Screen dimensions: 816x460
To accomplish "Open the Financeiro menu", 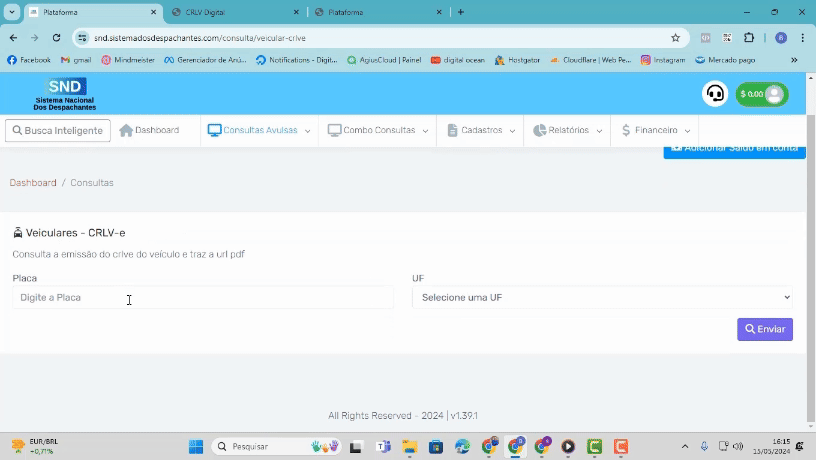I will click(x=655, y=130).
